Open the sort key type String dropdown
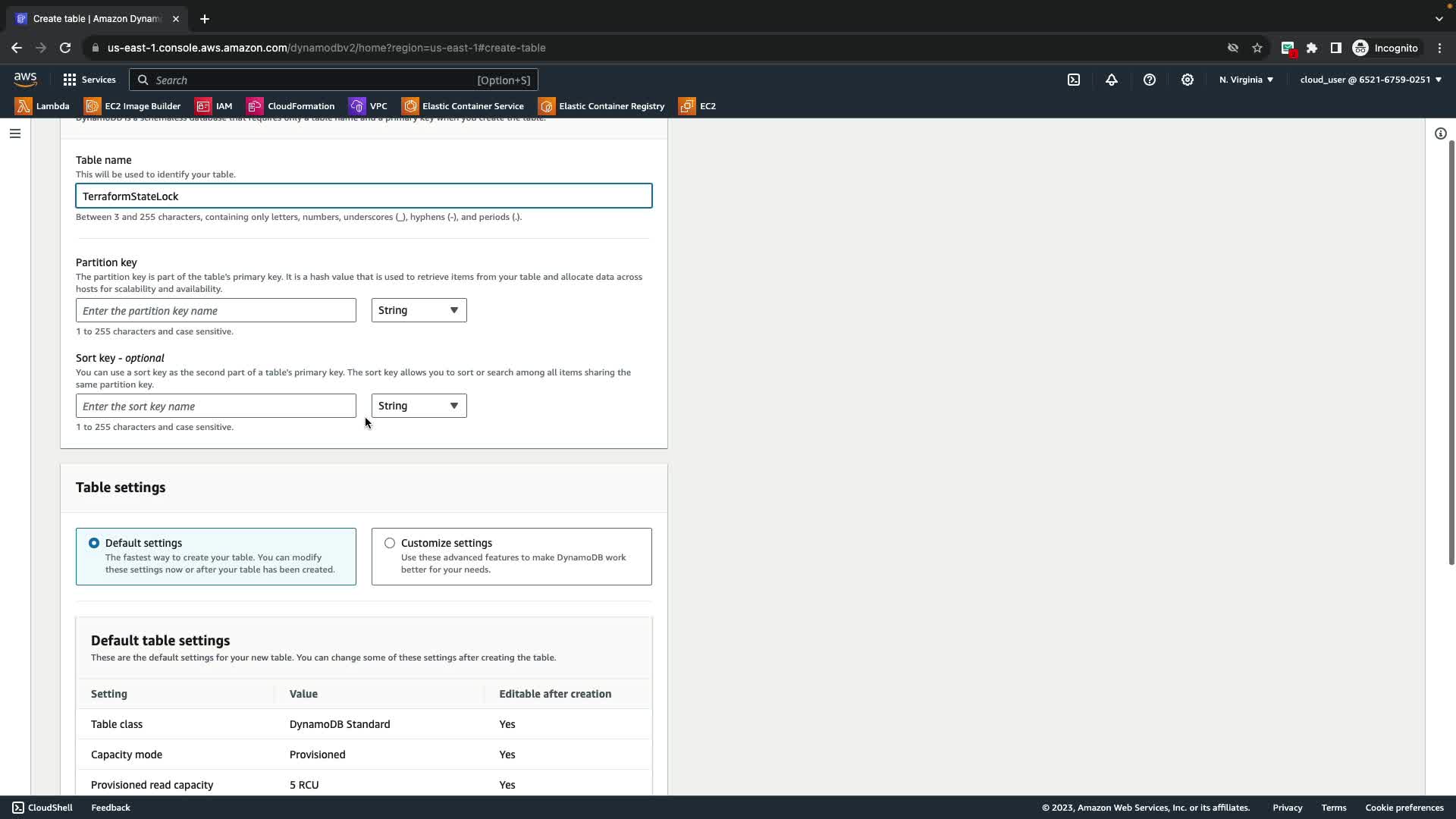Screen dimensions: 1456x819 [x=419, y=406]
